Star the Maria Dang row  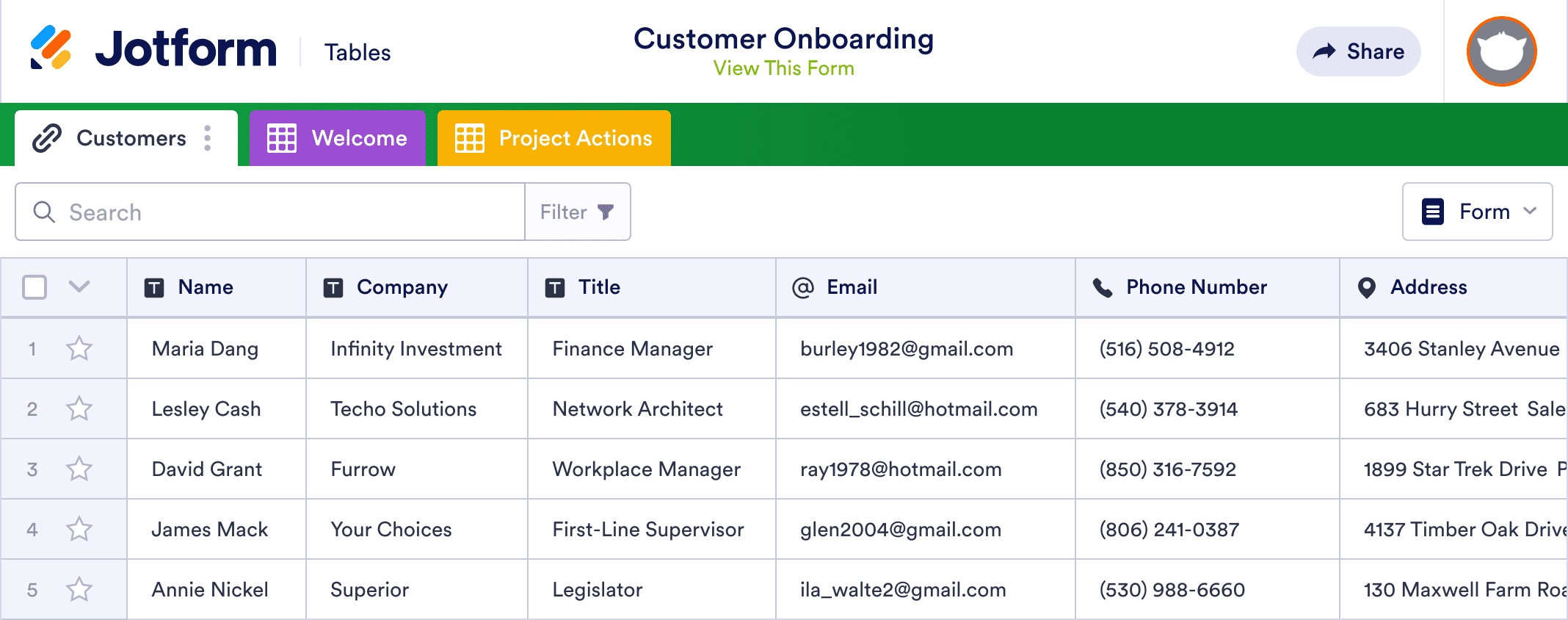tap(79, 348)
